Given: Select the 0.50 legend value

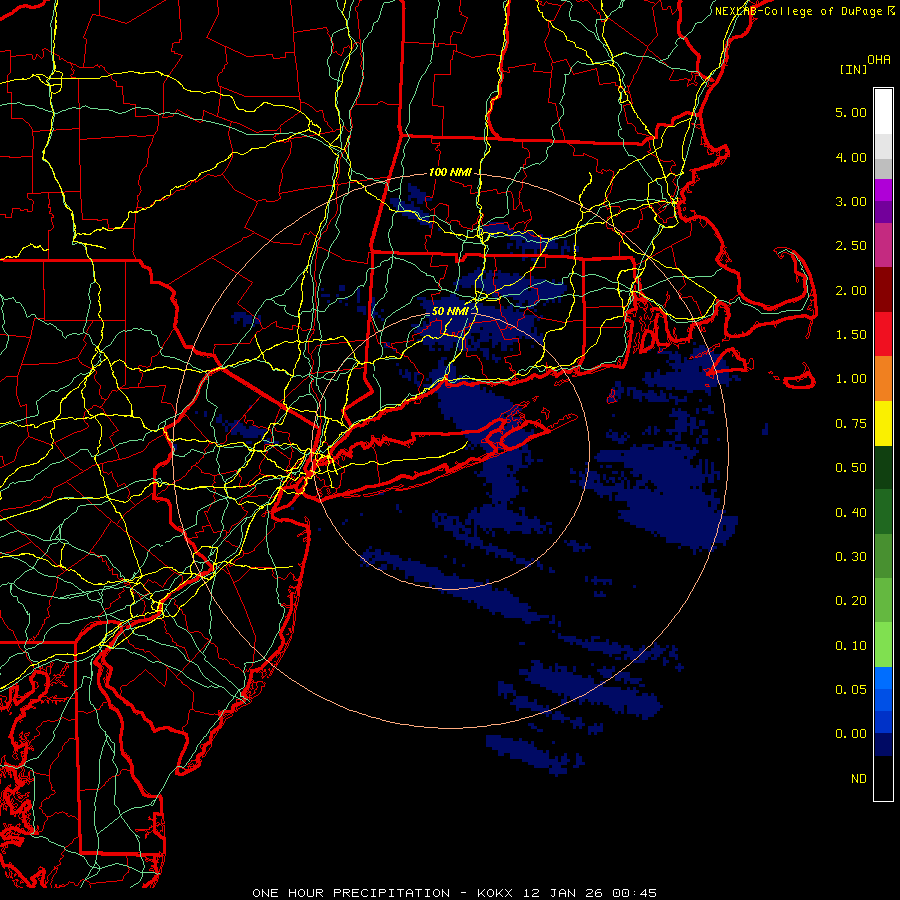Looking at the screenshot, I should pos(851,468).
